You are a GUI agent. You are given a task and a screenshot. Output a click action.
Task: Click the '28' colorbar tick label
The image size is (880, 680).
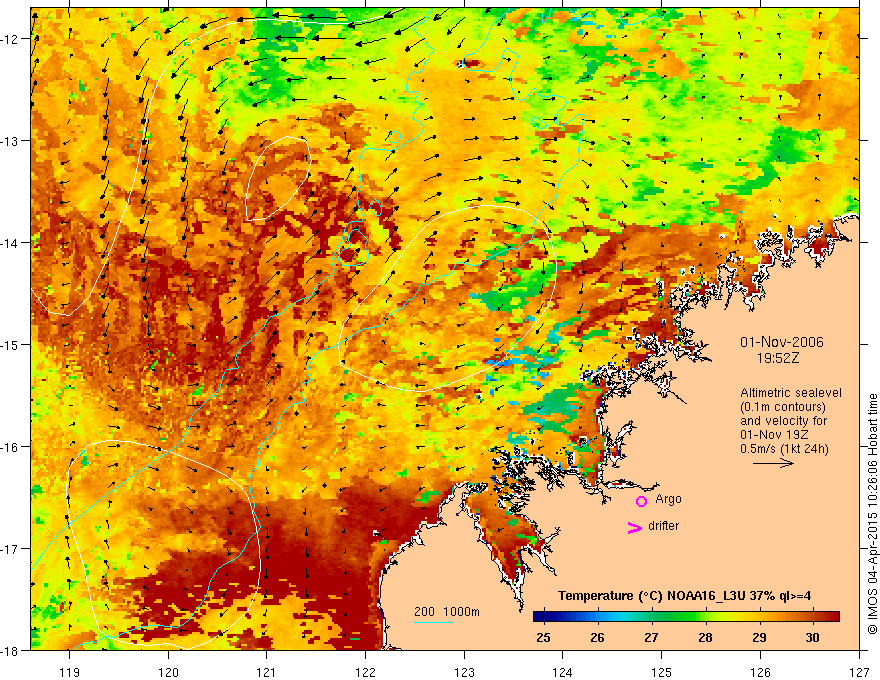pyautogui.click(x=705, y=637)
